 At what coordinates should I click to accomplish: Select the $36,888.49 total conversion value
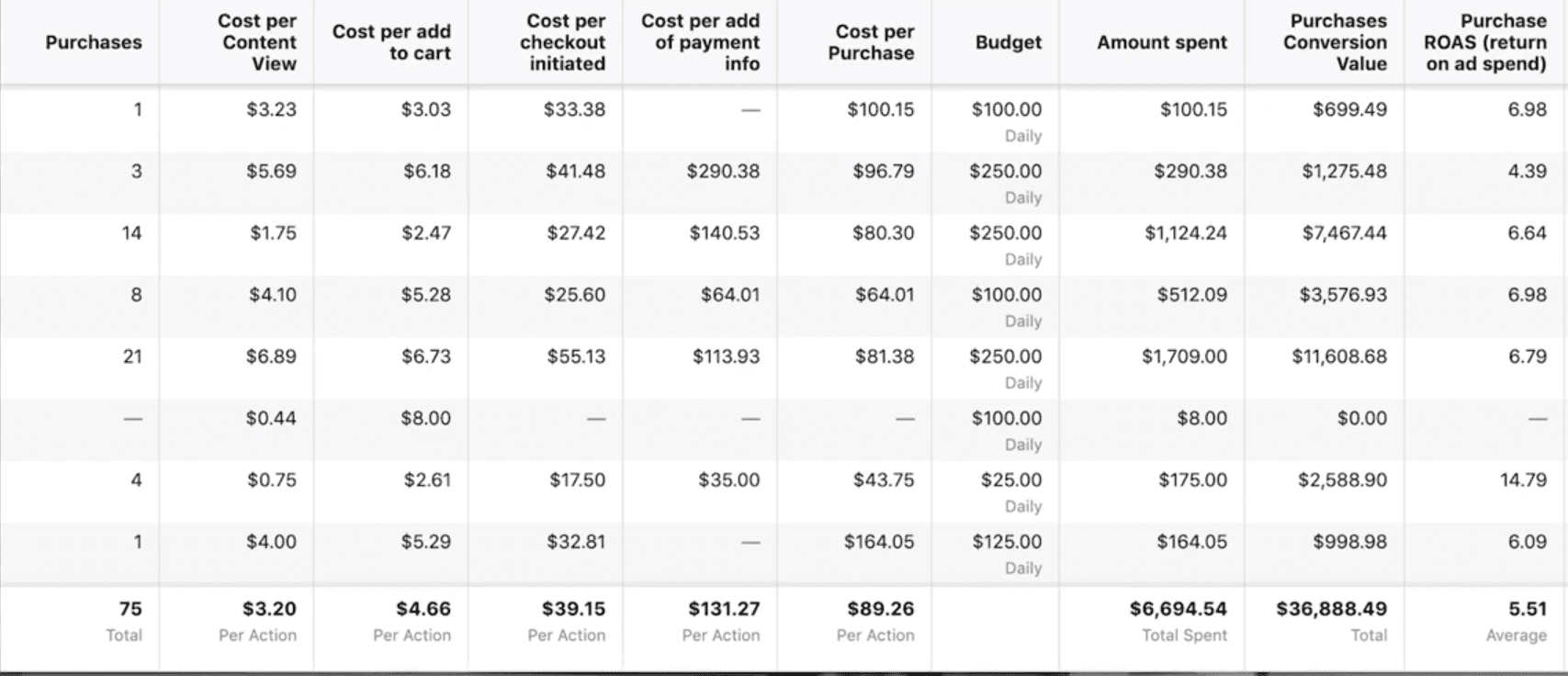1332,609
